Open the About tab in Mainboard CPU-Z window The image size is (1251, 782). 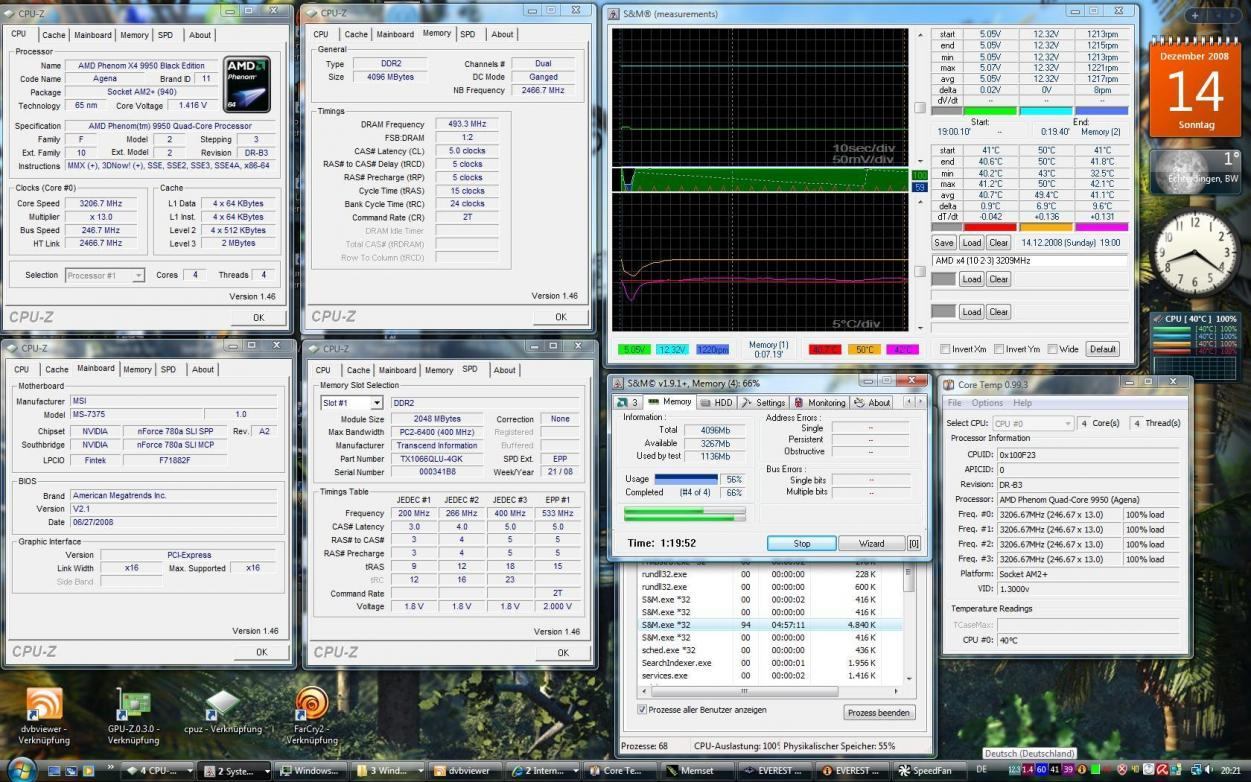203,369
